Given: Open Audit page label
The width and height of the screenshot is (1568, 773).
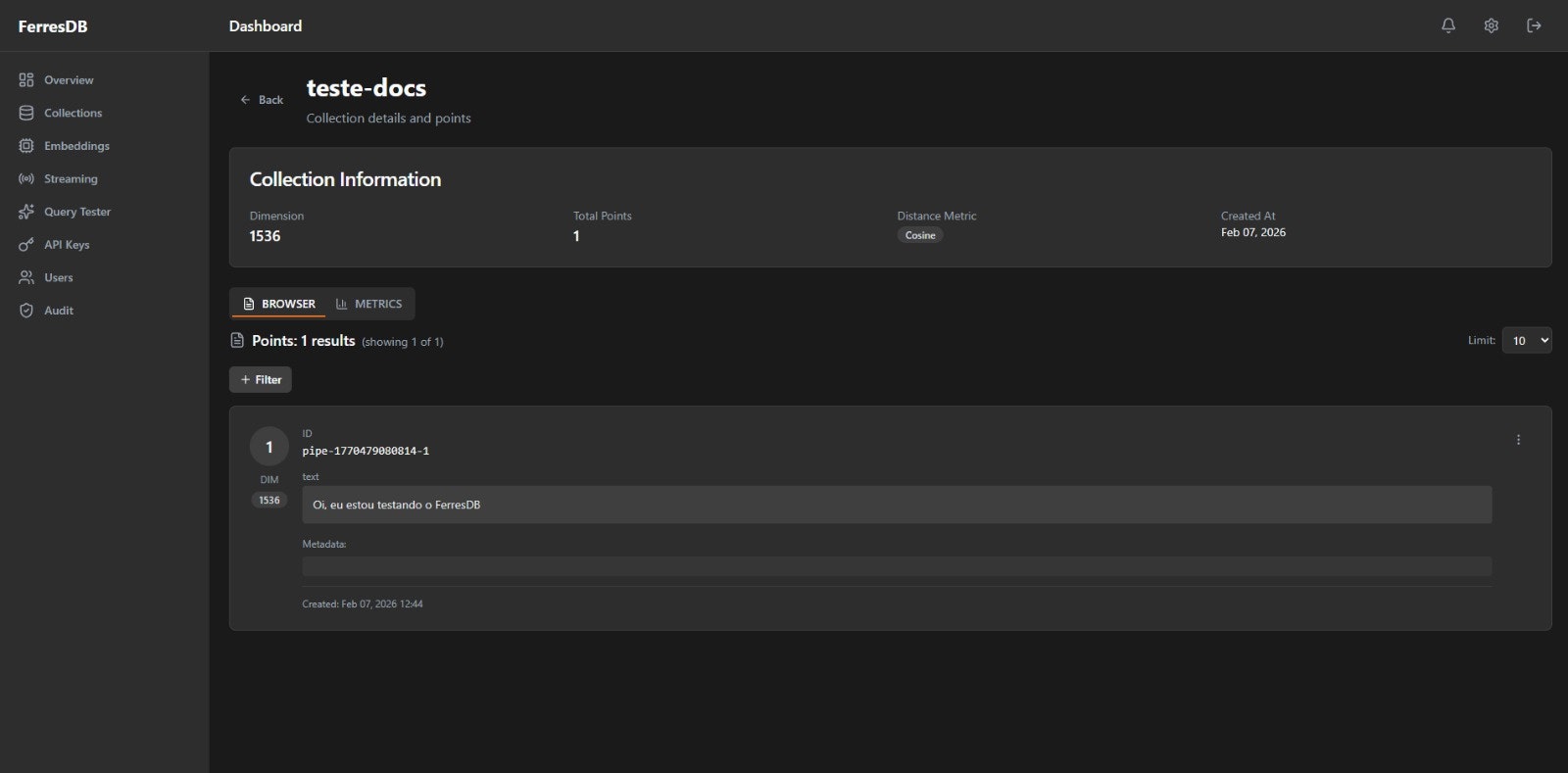Looking at the screenshot, I should 59,311.
